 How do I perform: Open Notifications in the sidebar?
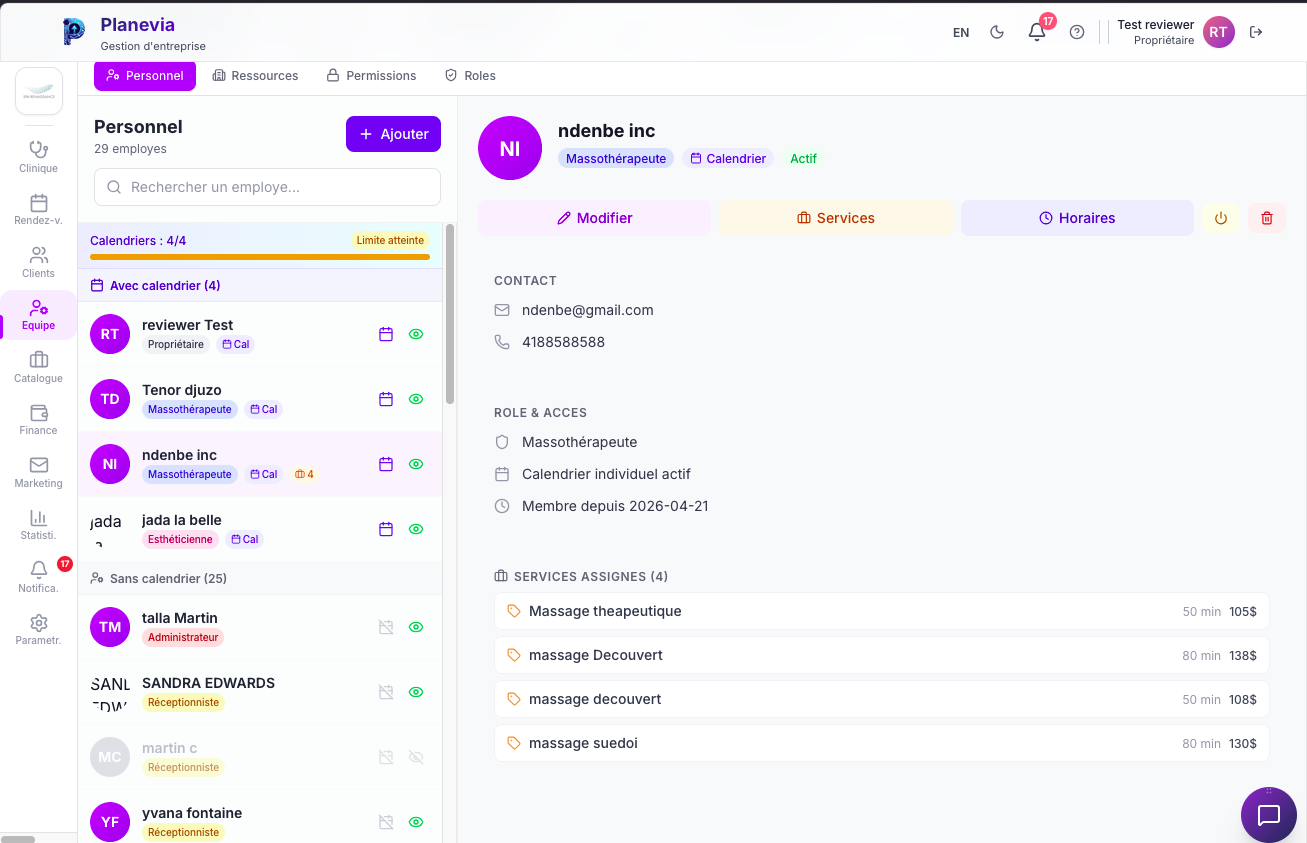pyautogui.click(x=38, y=577)
